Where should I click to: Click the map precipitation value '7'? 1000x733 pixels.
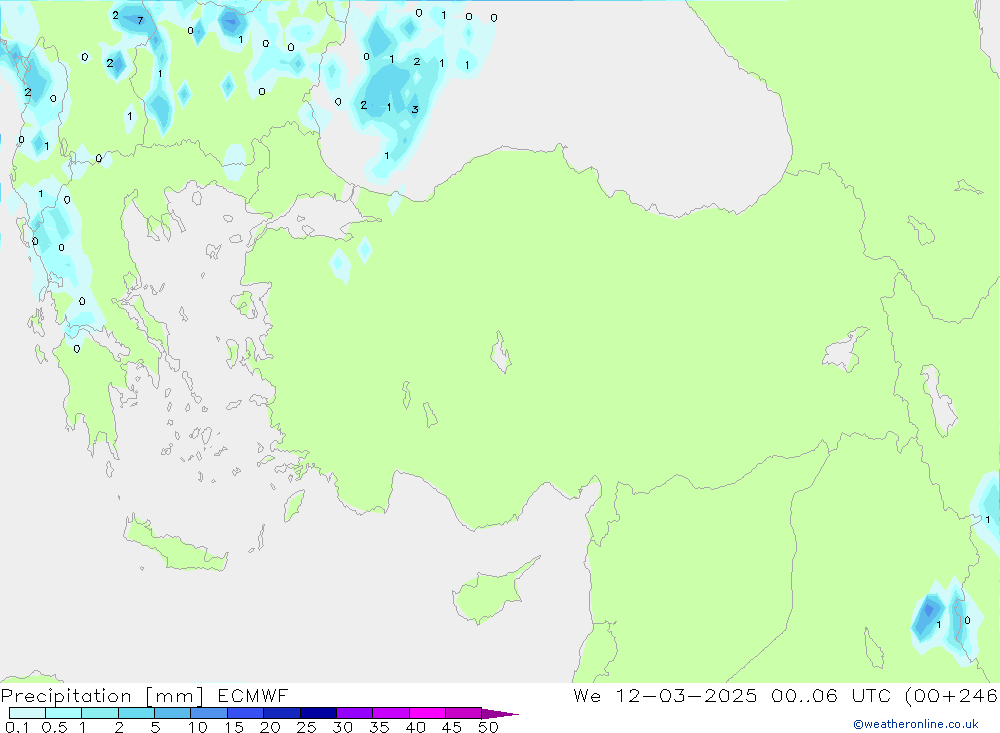pos(140,20)
